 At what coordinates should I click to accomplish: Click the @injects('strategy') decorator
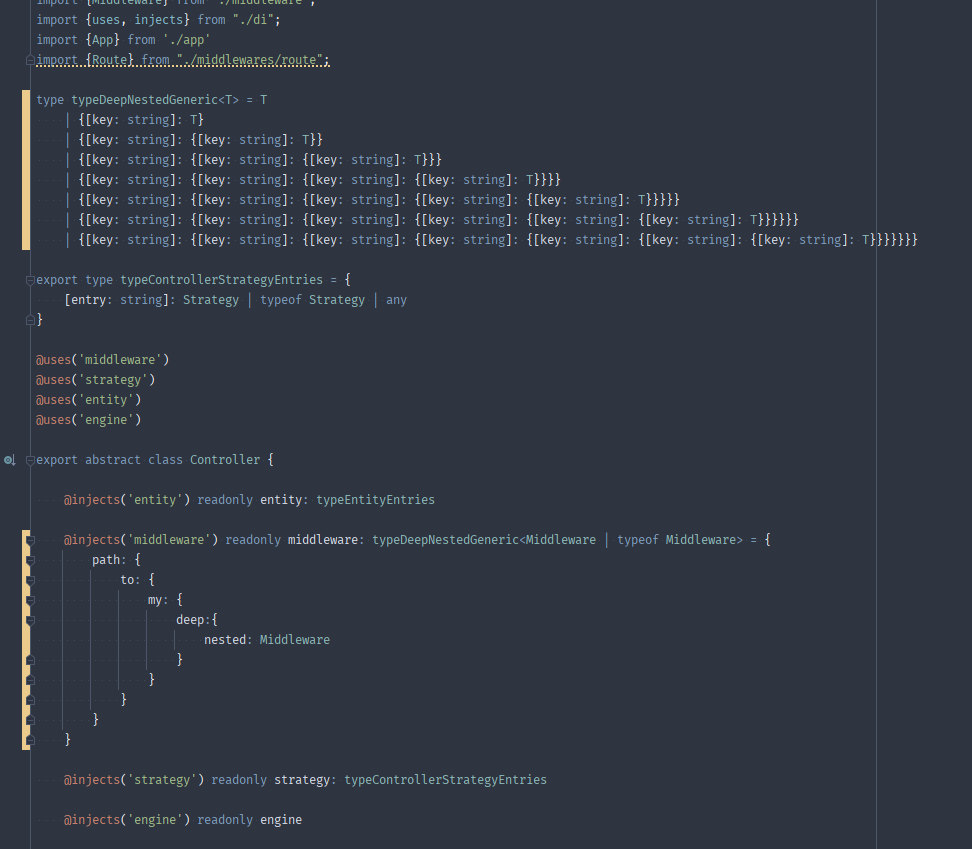point(134,780)
